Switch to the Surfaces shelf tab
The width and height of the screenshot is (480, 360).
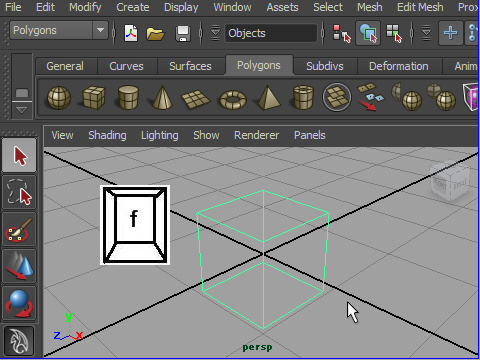(x=190, y=66)
